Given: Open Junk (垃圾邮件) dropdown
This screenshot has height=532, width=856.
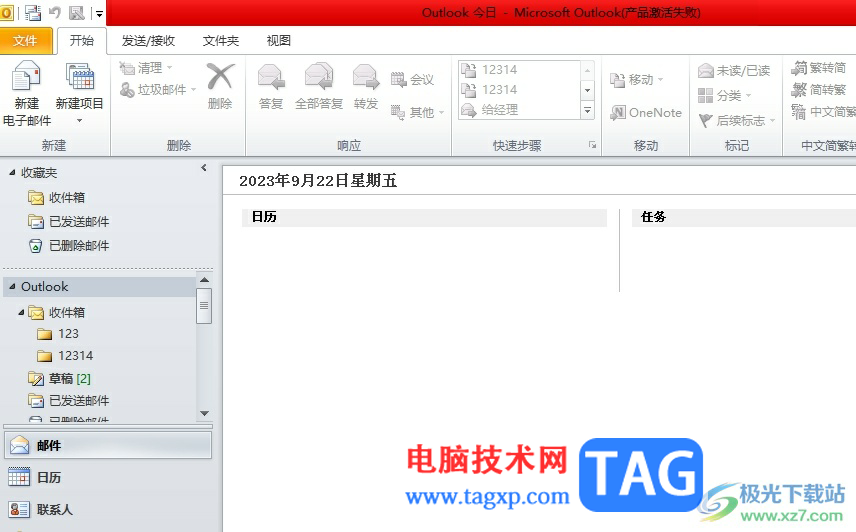Looking at the screenshot, I should tap(158, 89).
